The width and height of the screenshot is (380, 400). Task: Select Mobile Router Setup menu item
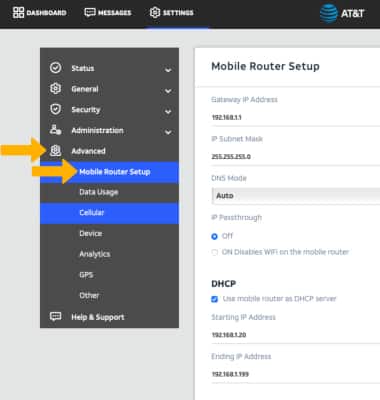(x=110, y=172)
